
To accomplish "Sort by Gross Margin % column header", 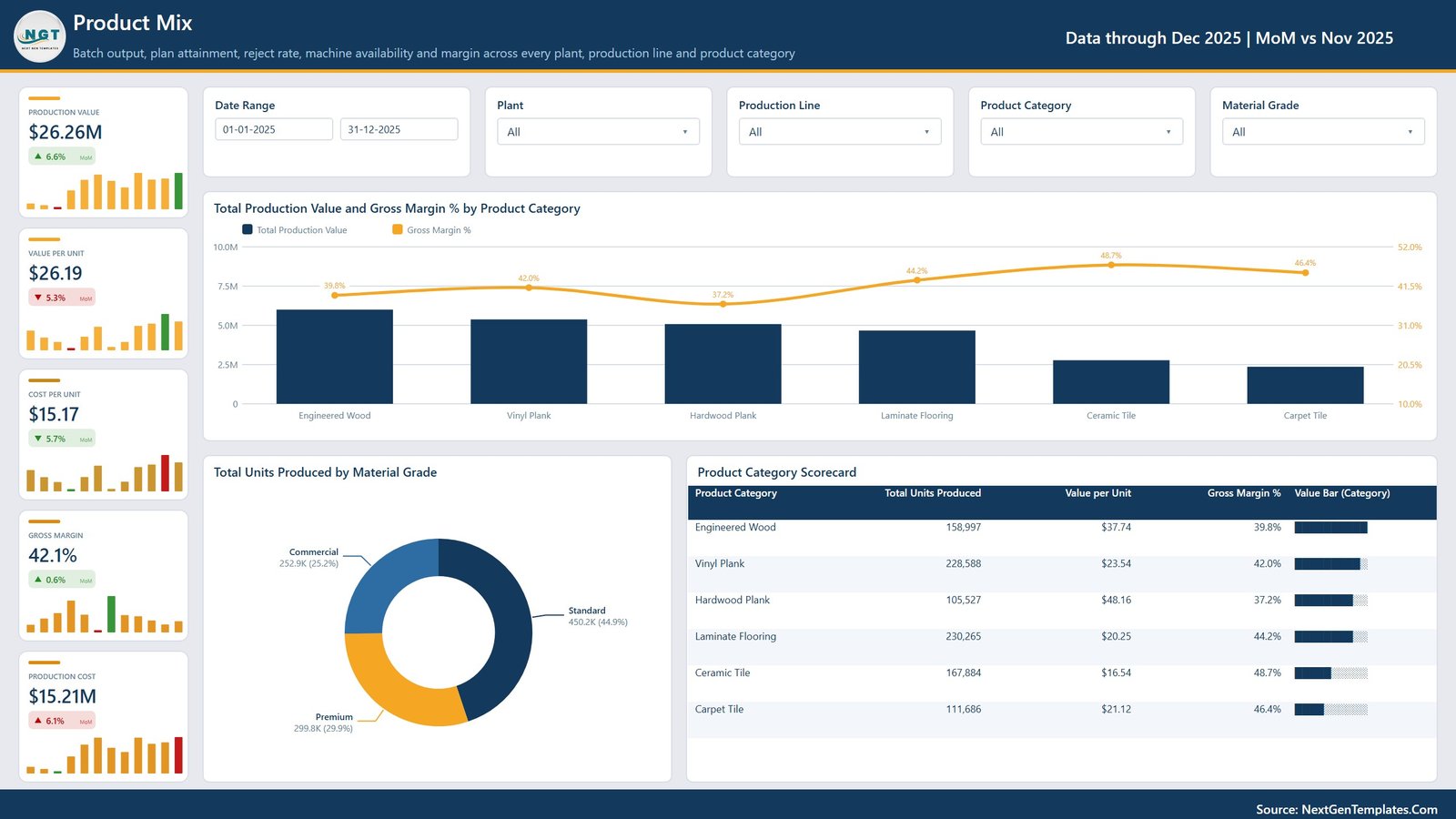I will point(1244,493).
